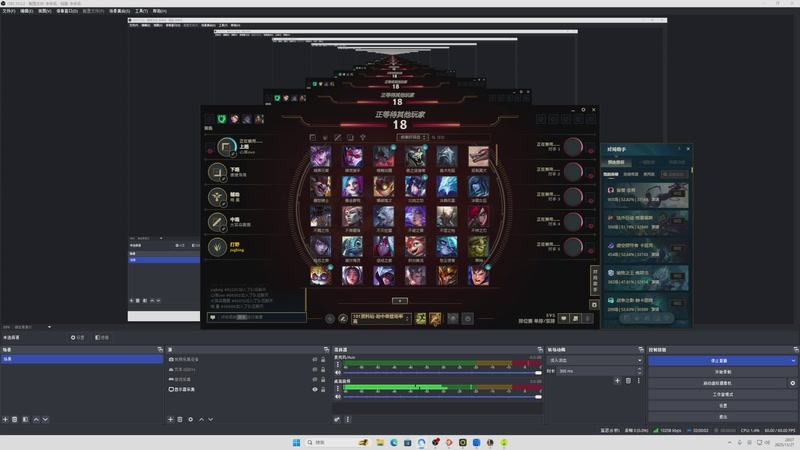Click champion grid scrollbar
The height and width of the screenshot is (450, 800).
pos(496,155)
